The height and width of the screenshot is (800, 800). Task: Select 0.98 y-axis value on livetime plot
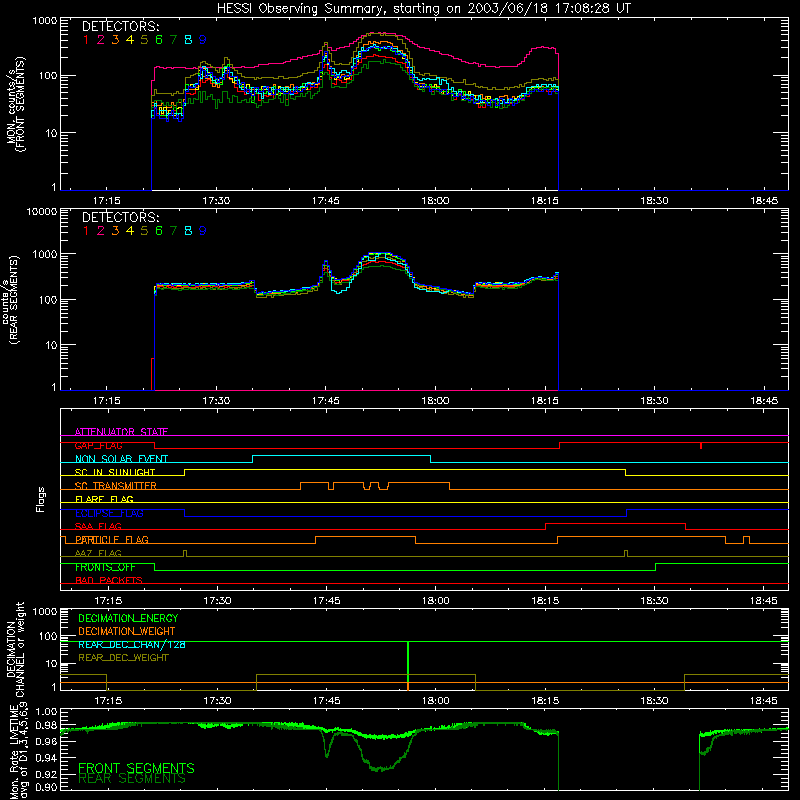click(x=46, y=725)
